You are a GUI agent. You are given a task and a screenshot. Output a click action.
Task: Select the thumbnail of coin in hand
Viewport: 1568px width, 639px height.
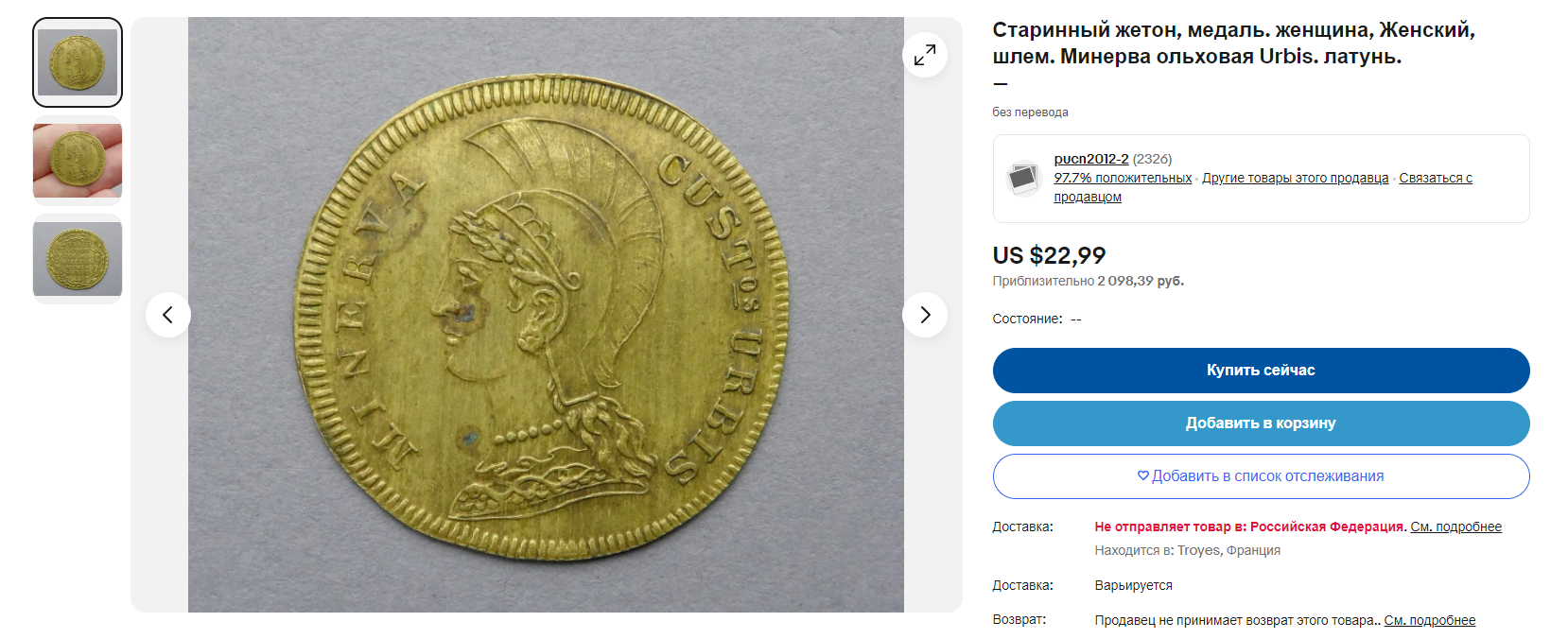click(x=78, y=161)
